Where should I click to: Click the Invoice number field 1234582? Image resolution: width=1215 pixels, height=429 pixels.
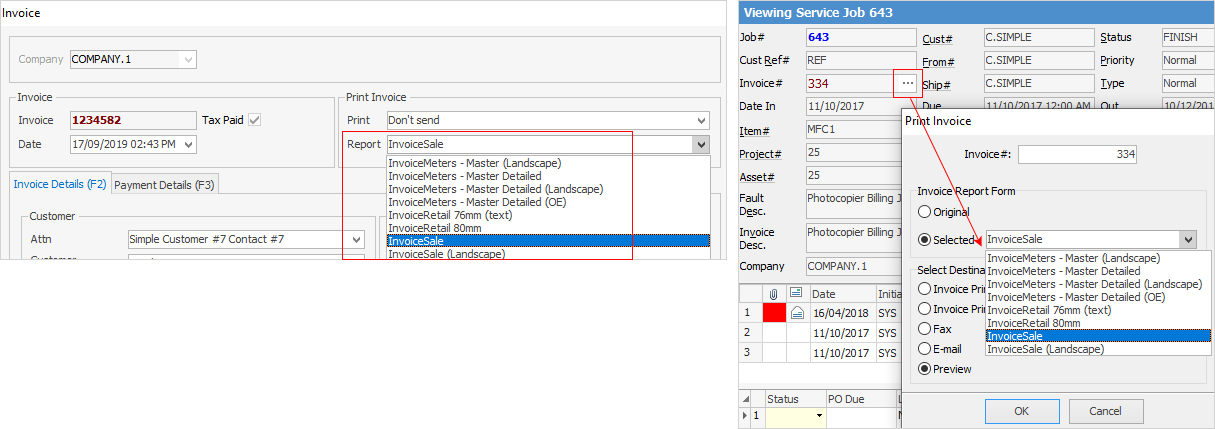coord(132,120)
